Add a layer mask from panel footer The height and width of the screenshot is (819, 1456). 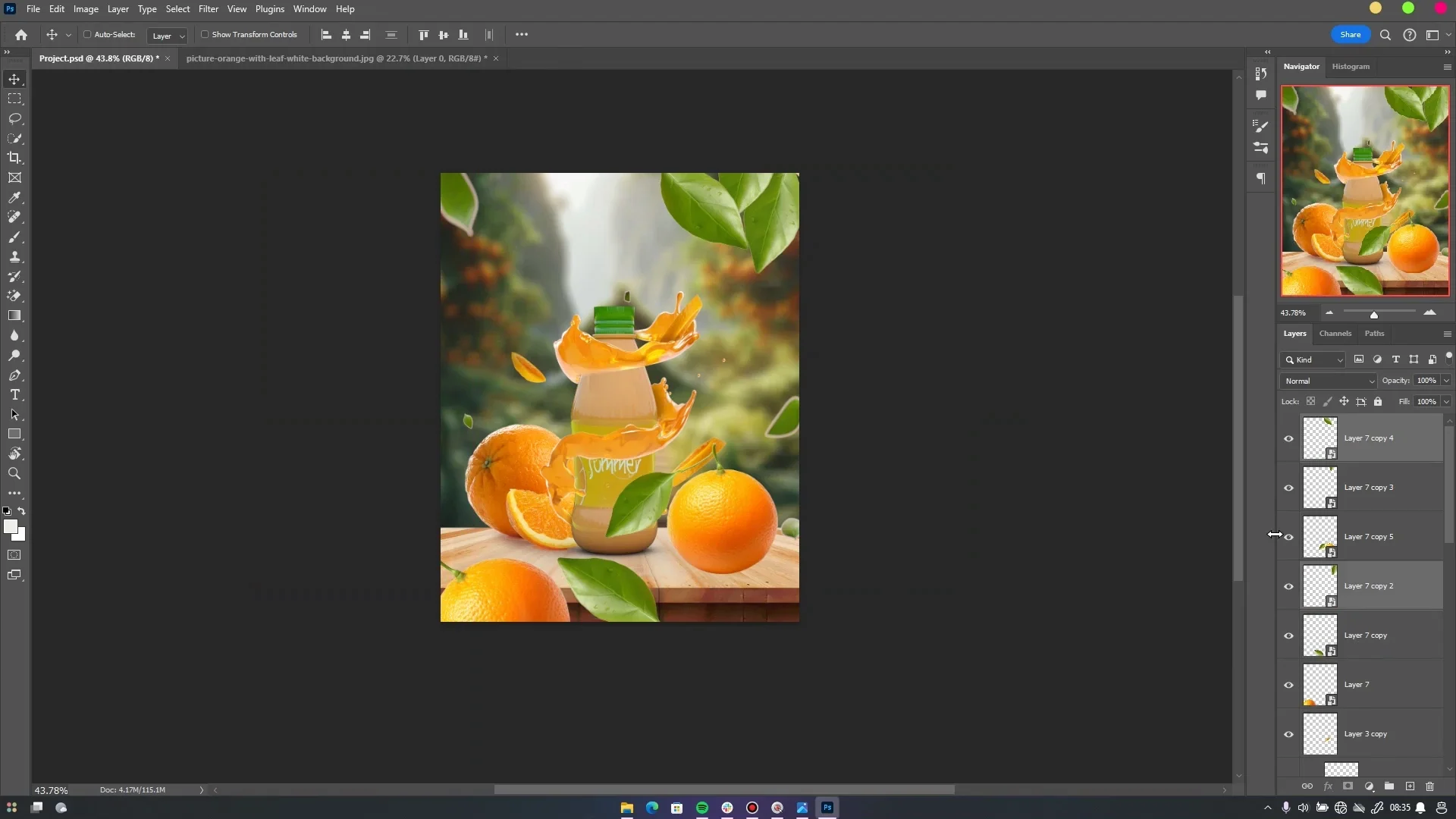(x=1348, y=786)
